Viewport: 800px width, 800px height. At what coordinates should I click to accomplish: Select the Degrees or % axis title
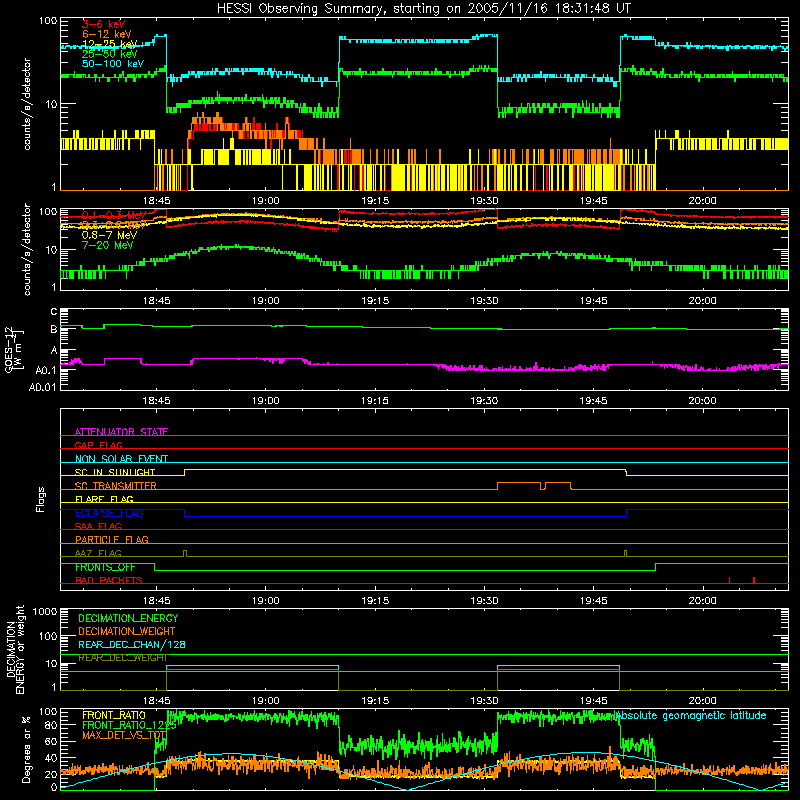pyautogui.click(x=26, y=750)
